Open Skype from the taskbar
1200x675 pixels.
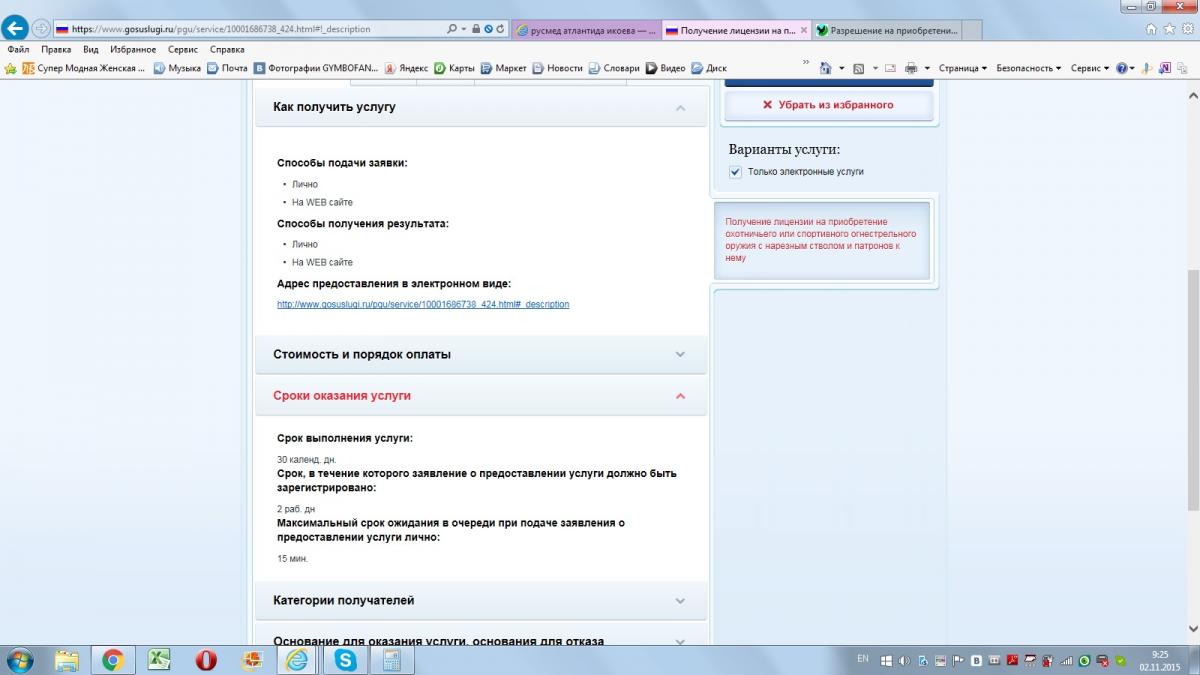pos(346,659)
